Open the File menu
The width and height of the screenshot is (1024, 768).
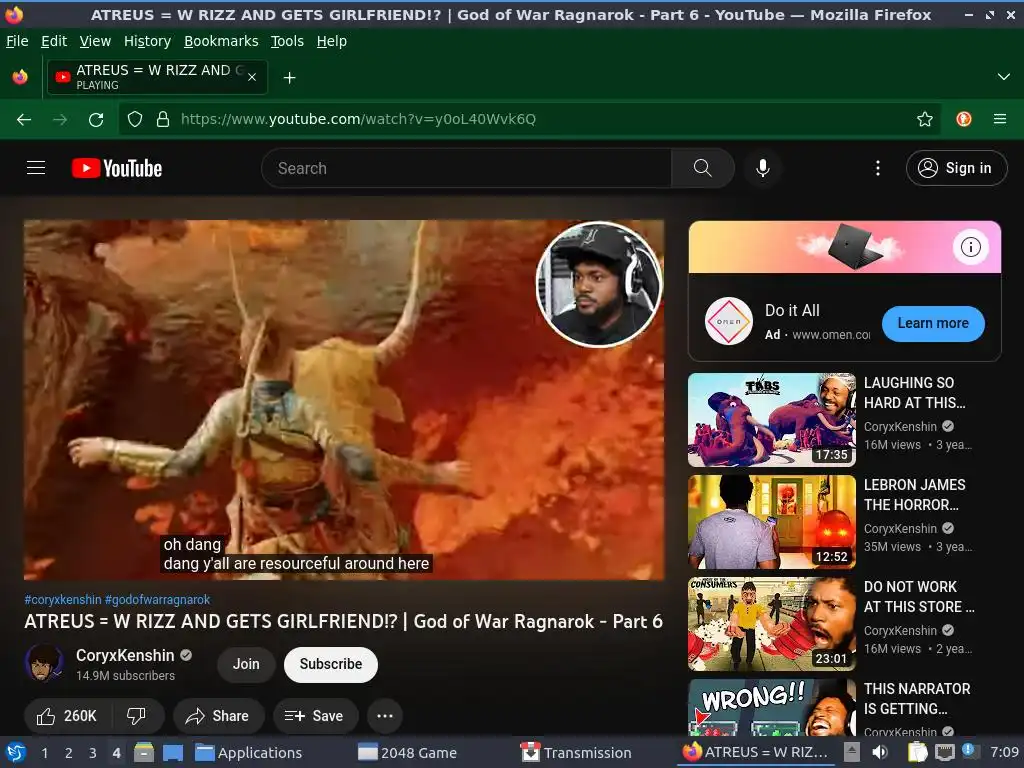point(17,41)
